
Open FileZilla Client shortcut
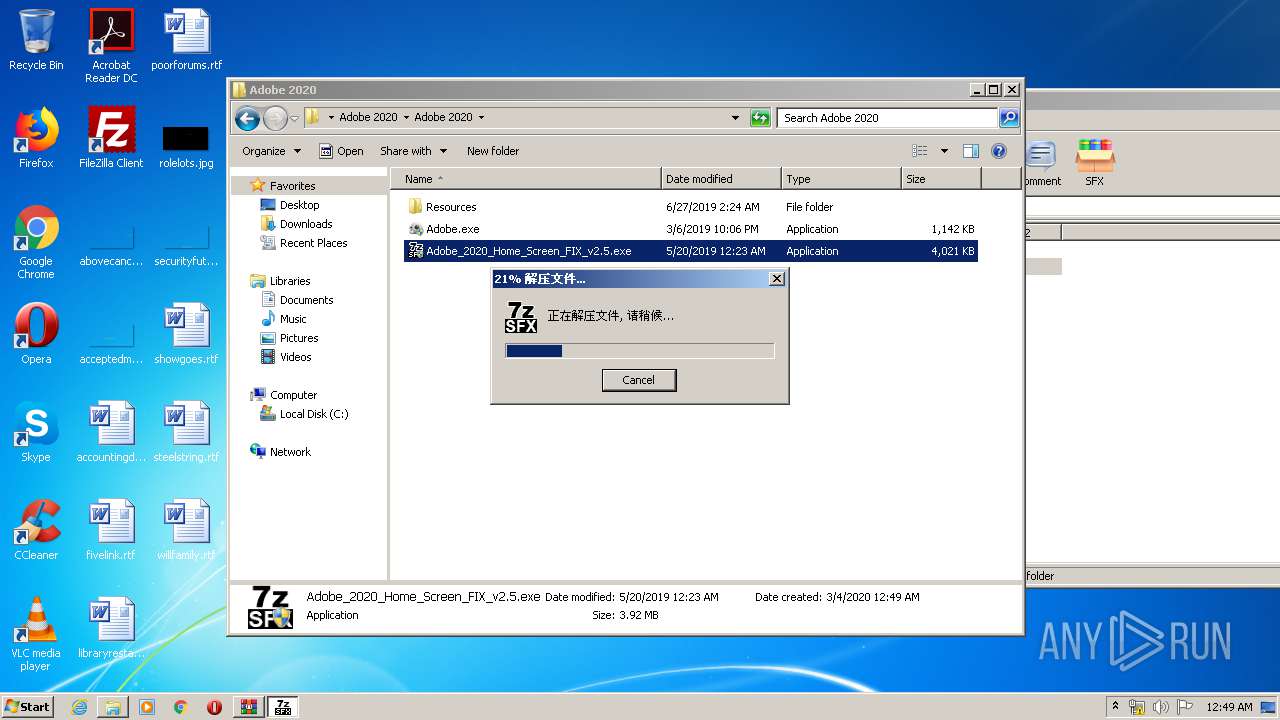(x=111, y=138)
